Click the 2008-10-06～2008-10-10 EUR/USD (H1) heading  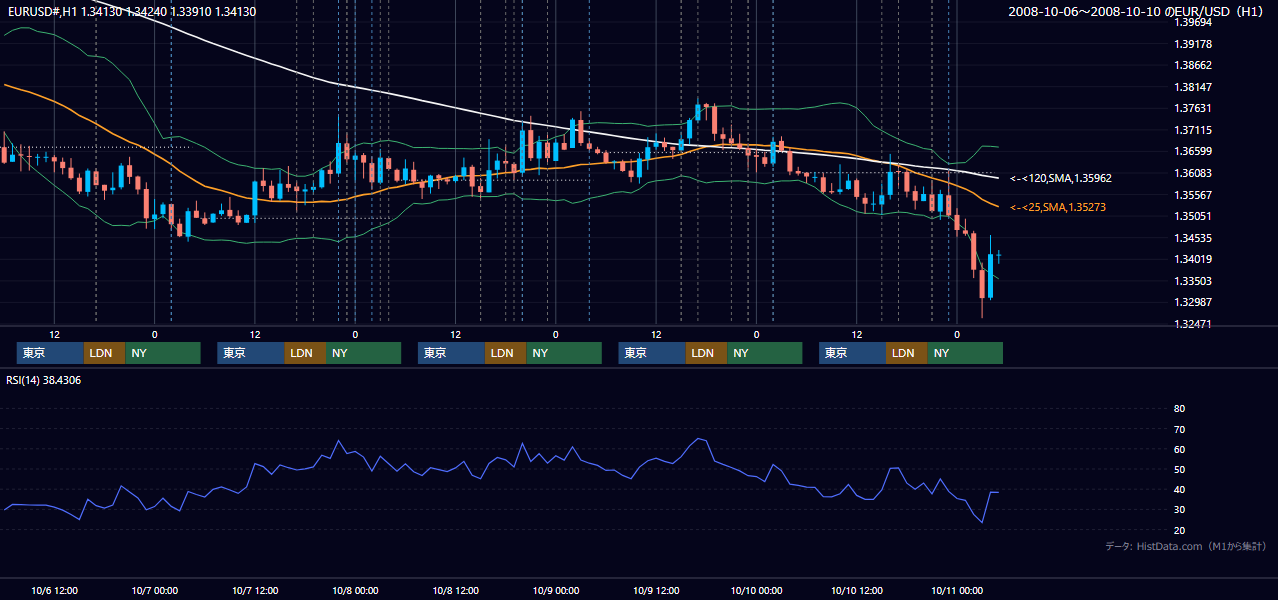coord(1135,12)
